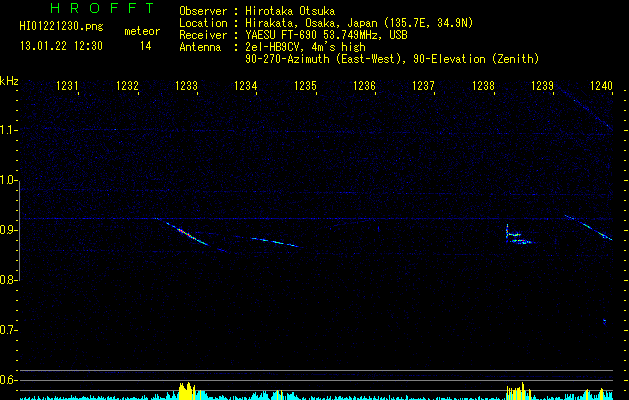Click the Receiver YAESU FT-690 line
This screenshot has height=400, width=629.
293,35
